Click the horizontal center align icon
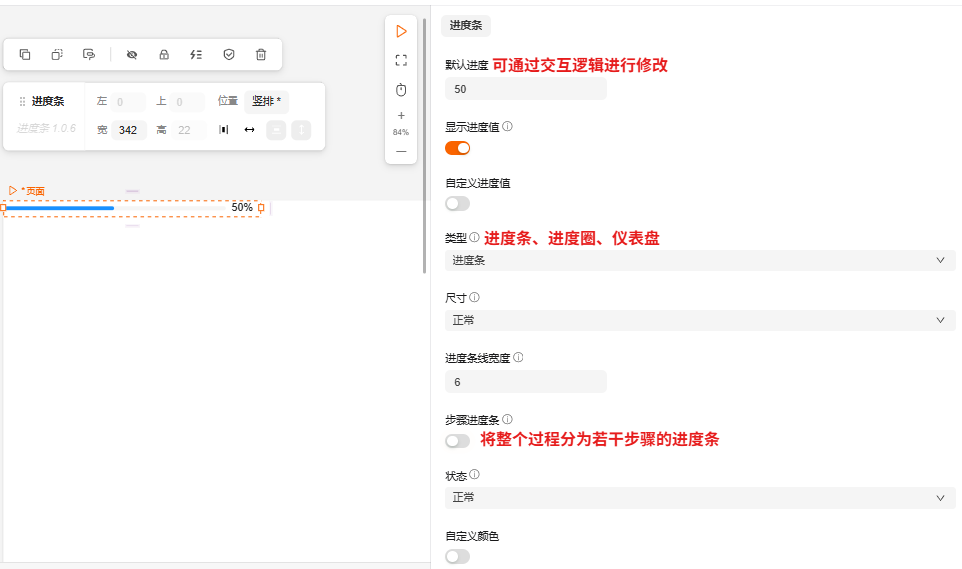The height and width of the screenshot is (569, 962). click(224, 130)
